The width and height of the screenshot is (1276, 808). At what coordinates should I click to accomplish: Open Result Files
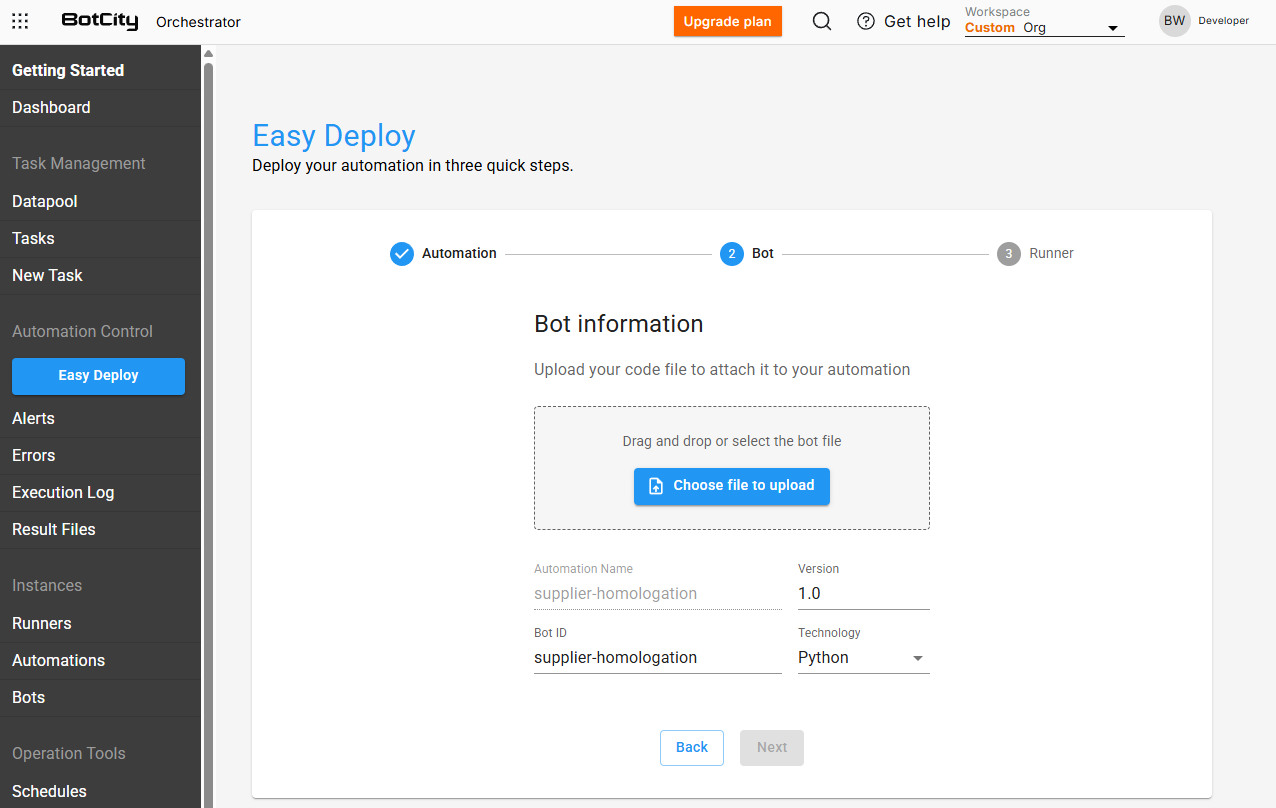tap(54, 530)
